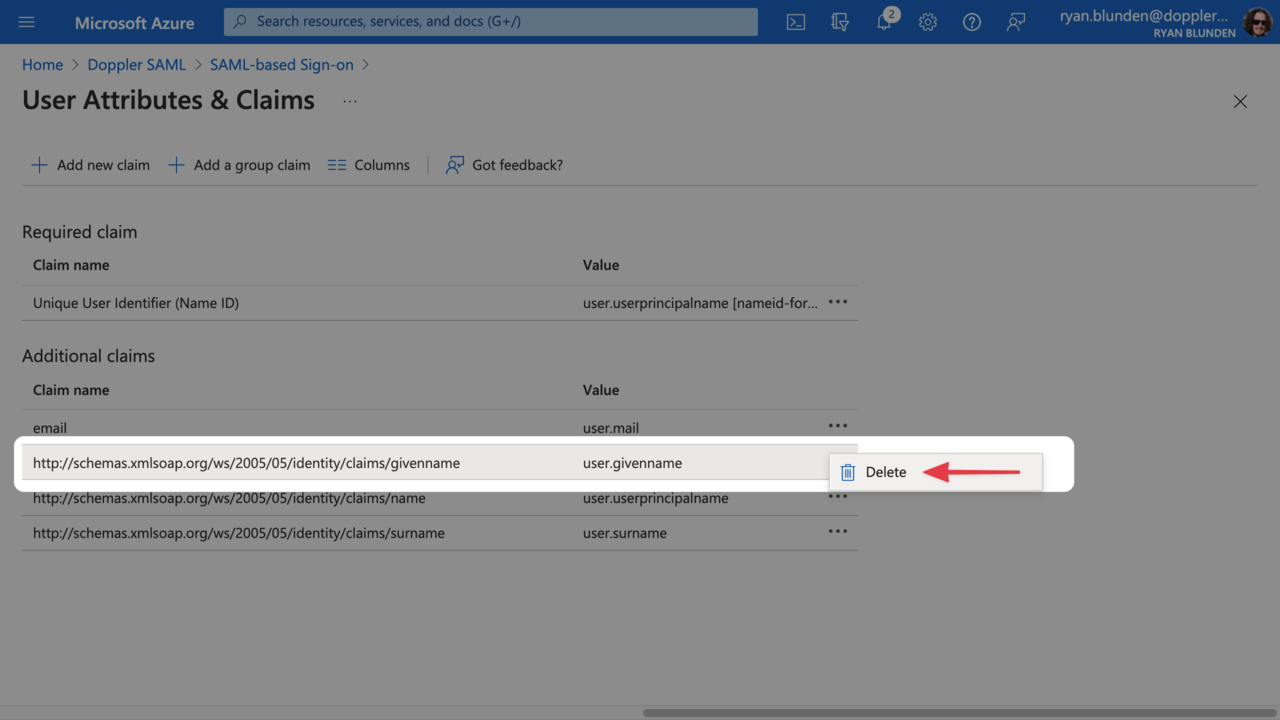Select the claims/name claim URL
This screenshot has height=720, width=1280.
tap(229, 498)
